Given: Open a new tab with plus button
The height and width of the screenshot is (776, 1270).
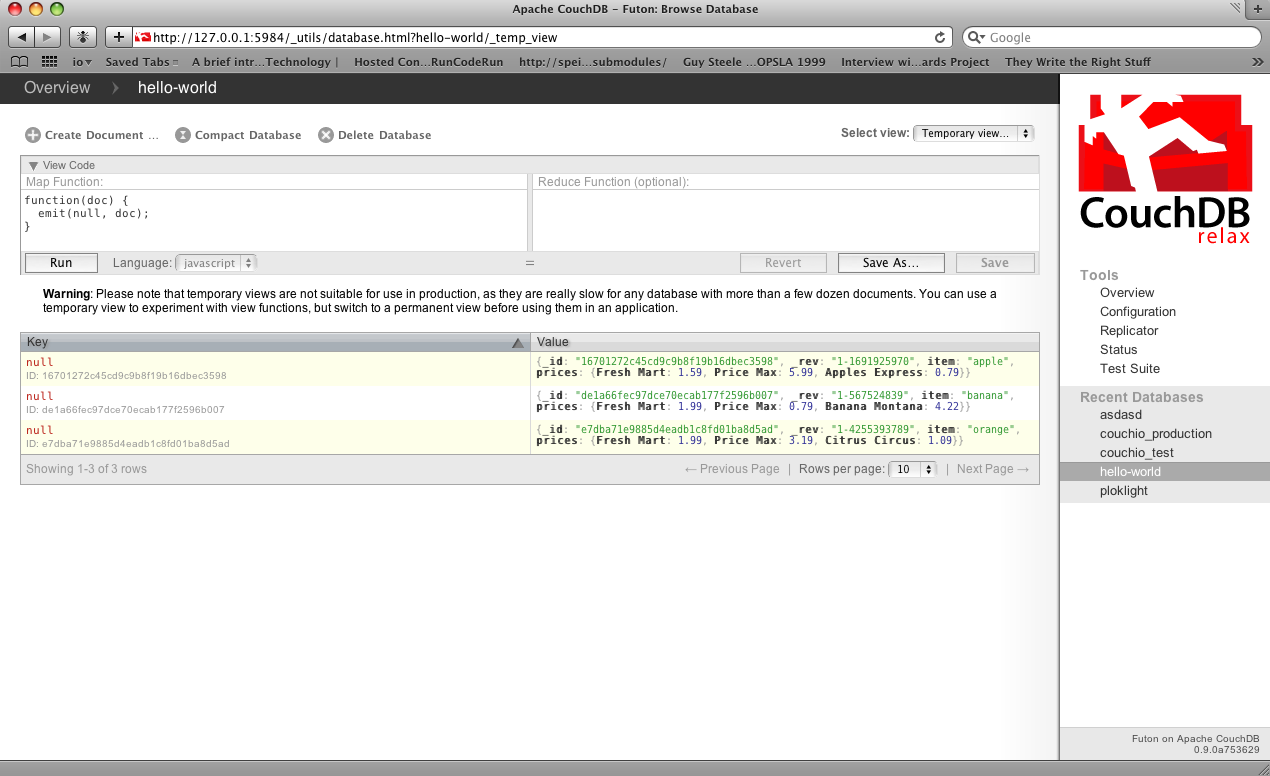Looking at the screenshot, I should pyautogui.click(x=1258, y=9).
